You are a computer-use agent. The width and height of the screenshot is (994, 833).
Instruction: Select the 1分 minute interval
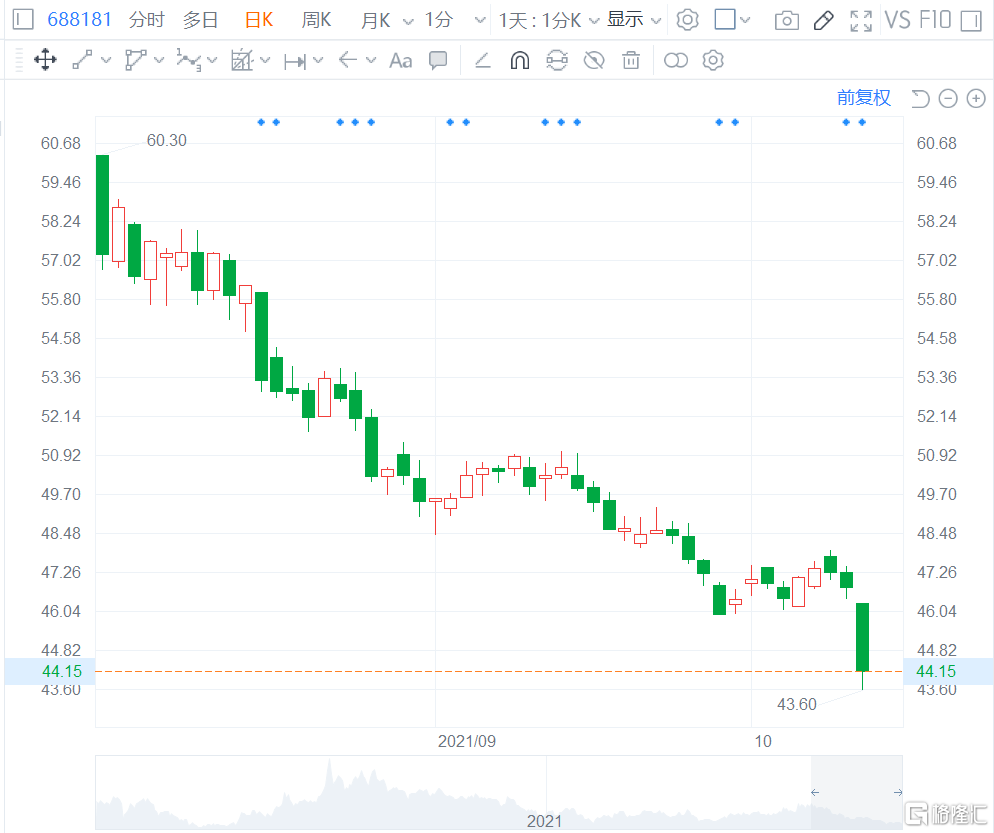[439, 20]
